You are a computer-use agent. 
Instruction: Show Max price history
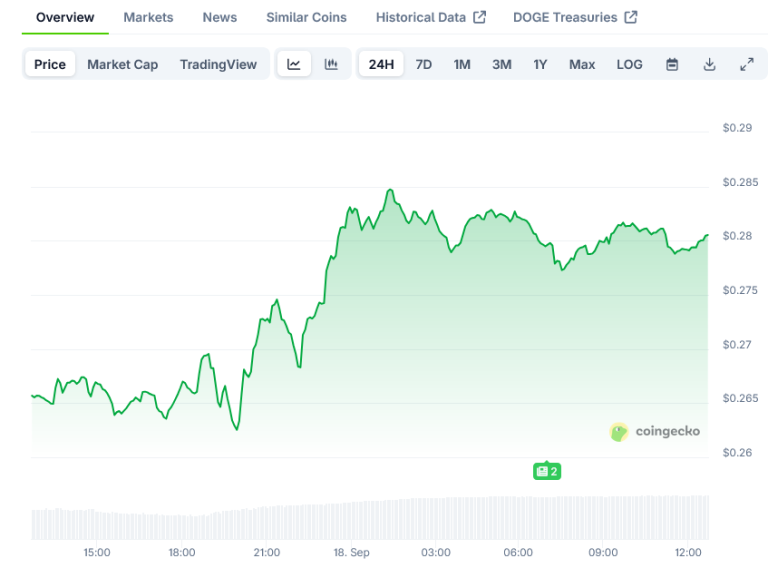coord(582,64)
